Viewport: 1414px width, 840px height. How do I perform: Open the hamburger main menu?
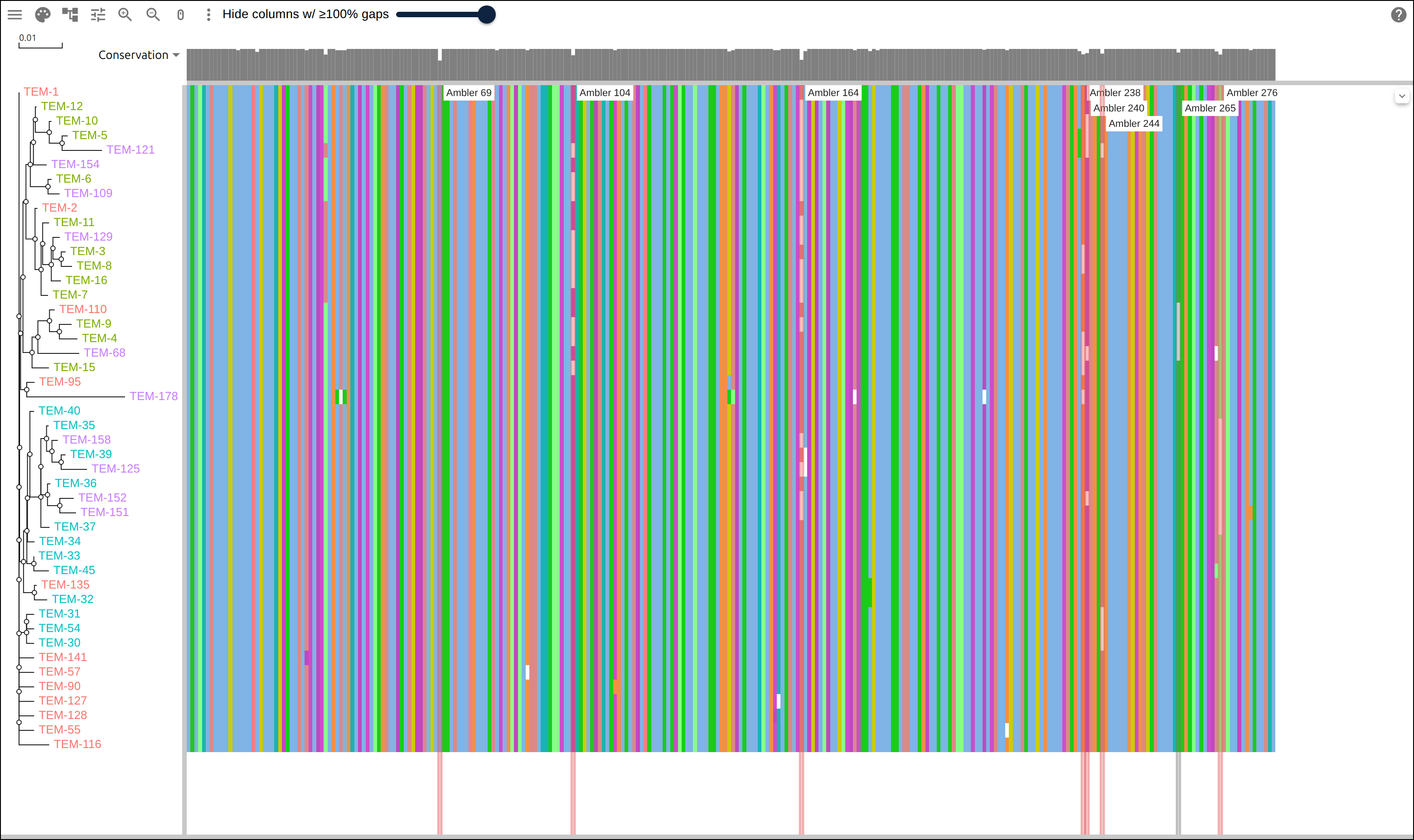(x=15, y=14)
